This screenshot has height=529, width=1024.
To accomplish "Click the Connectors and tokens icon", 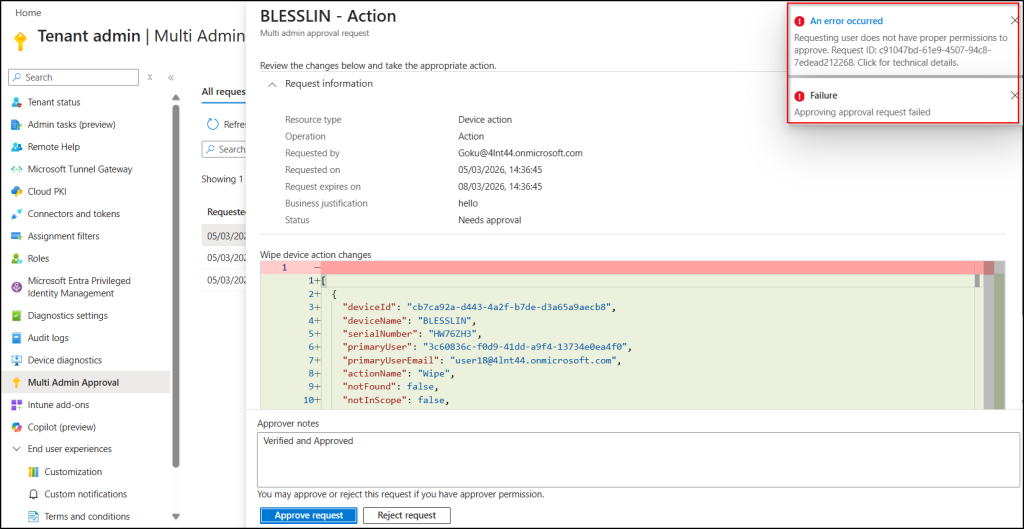I will [x=17, y=214].
